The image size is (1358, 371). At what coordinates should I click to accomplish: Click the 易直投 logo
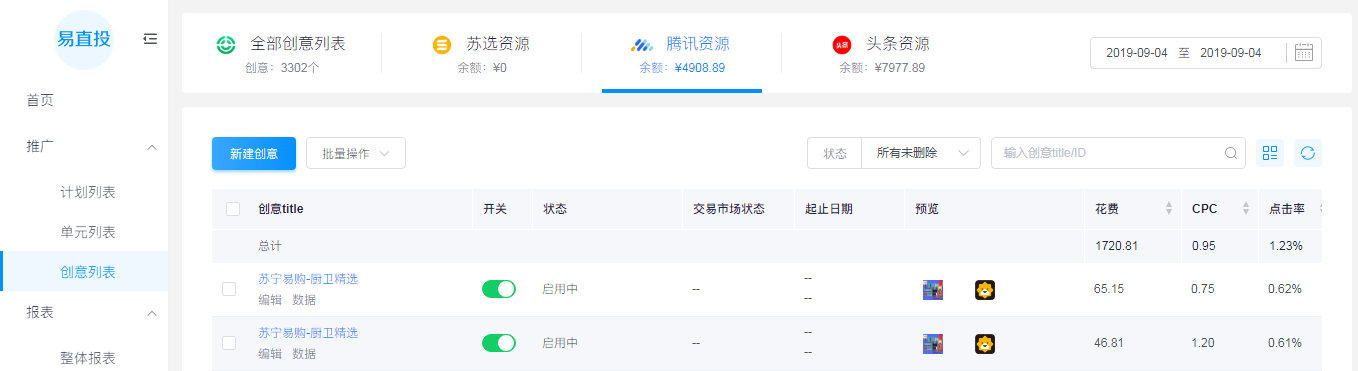tap(84, 39)
